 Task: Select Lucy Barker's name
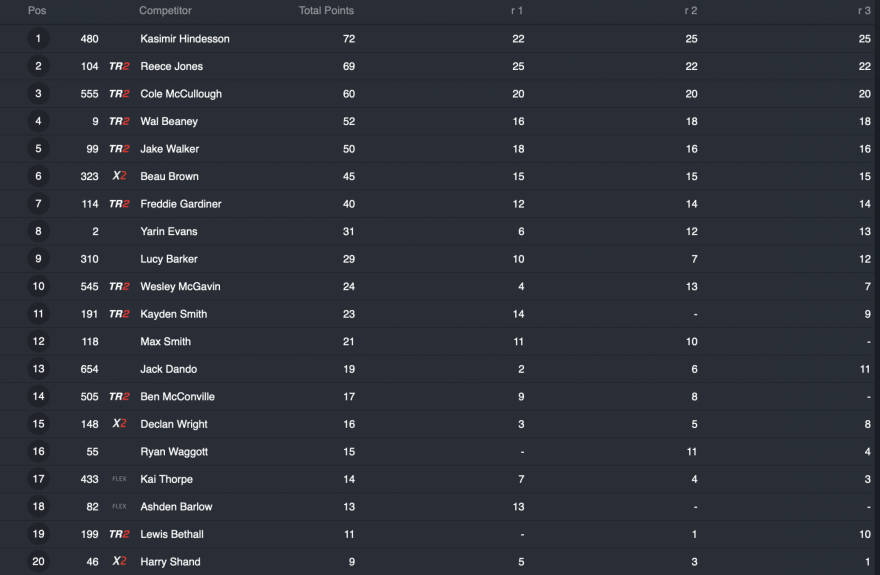(169, 259)
